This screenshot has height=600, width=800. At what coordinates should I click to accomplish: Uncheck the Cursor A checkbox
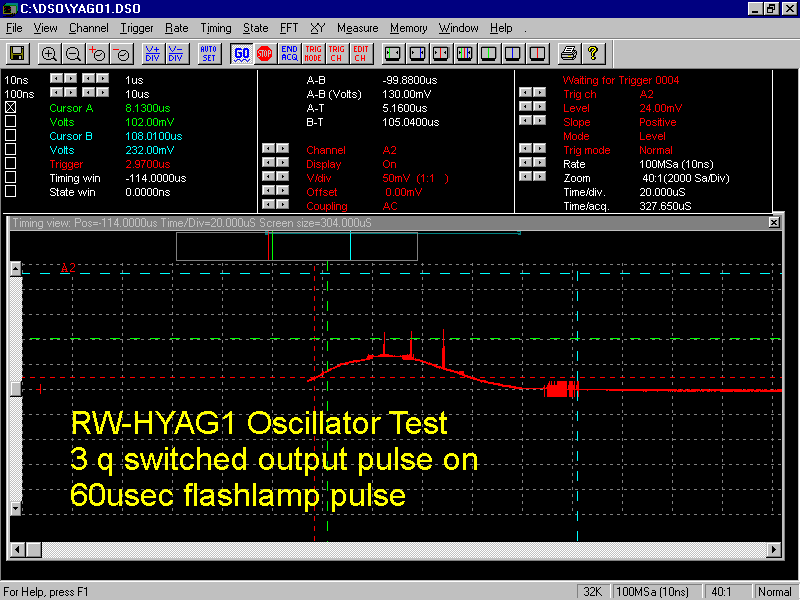point(11,107)
